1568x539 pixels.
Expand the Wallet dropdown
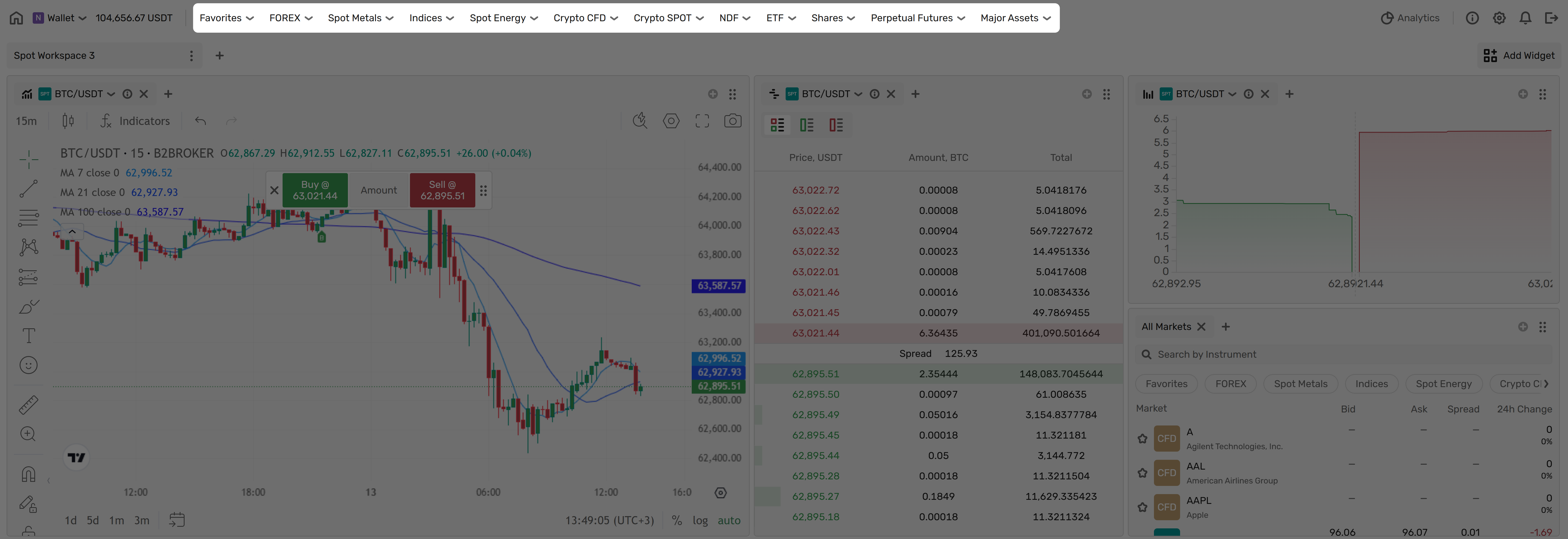pyautogui.click(x=60, y=18)
